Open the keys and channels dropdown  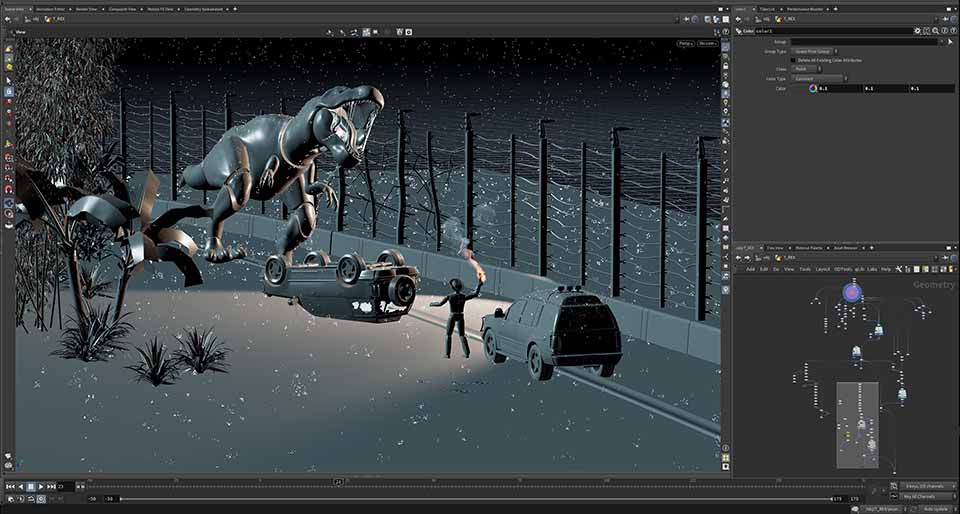[927, 486]
